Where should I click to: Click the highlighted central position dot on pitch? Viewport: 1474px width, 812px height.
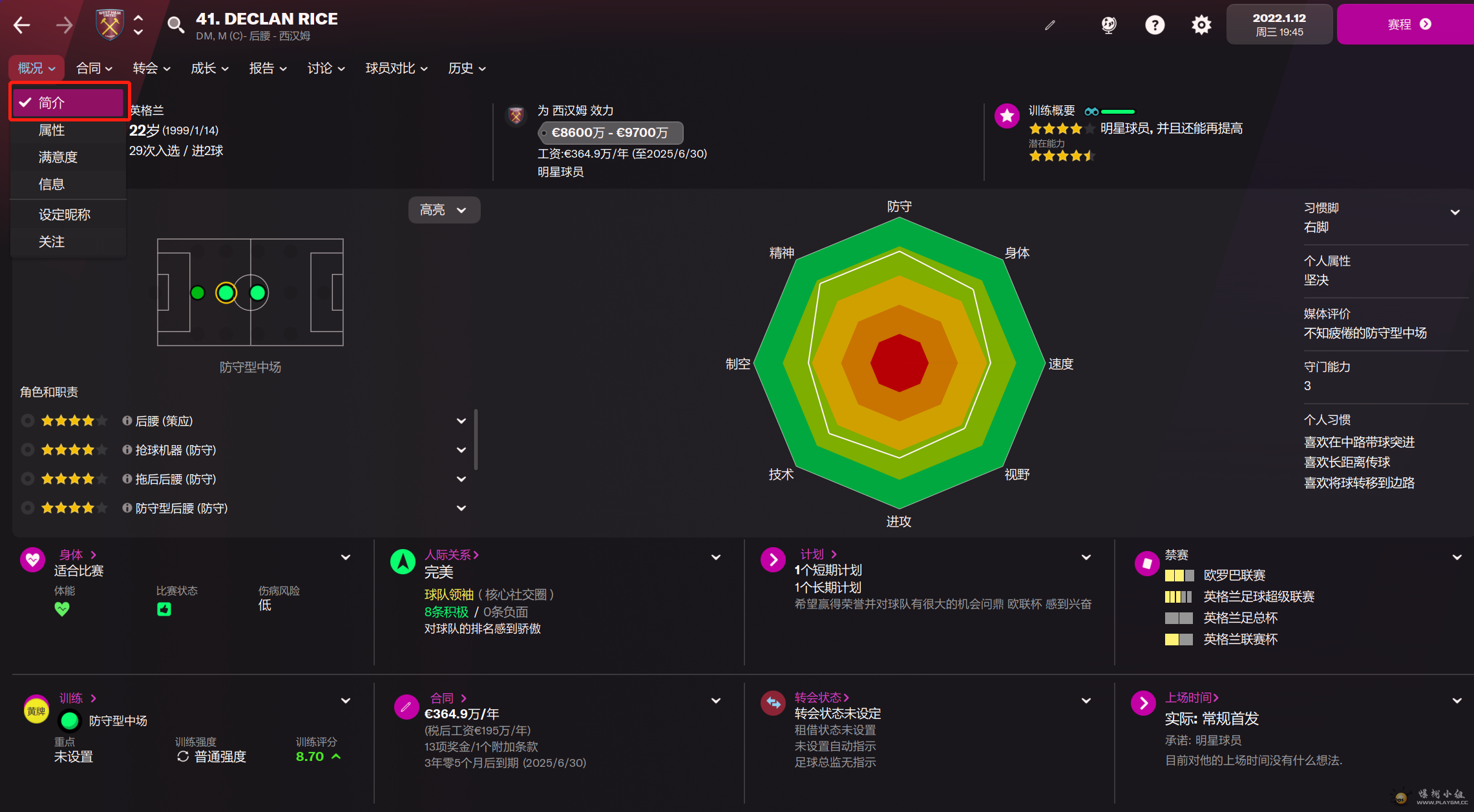tap(226, 293)
